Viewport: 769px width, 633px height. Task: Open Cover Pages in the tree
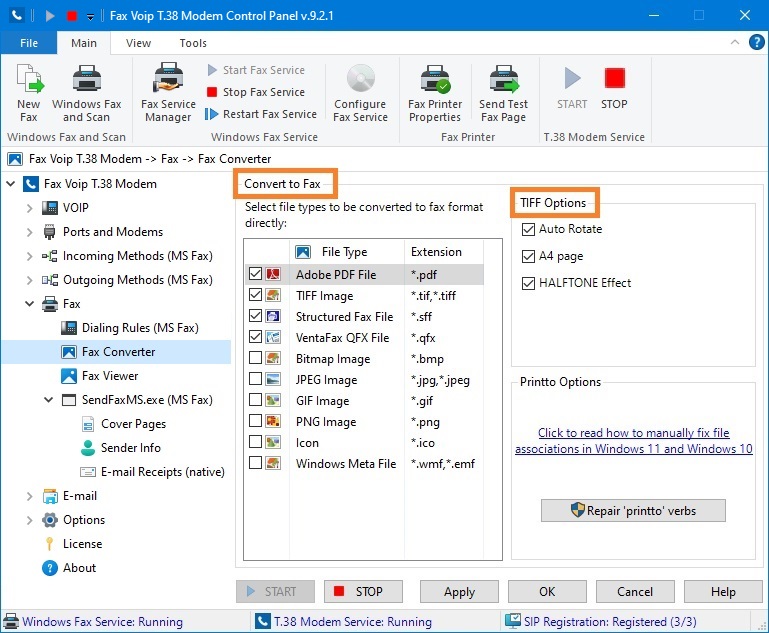[x=133, y=424]
